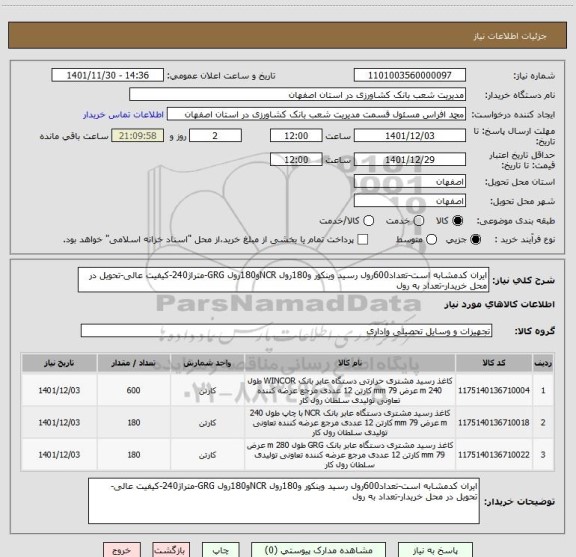Screen dimensions: 576x557
Task: Click unit کارتن in the GRG row
Action: (208, 455)
